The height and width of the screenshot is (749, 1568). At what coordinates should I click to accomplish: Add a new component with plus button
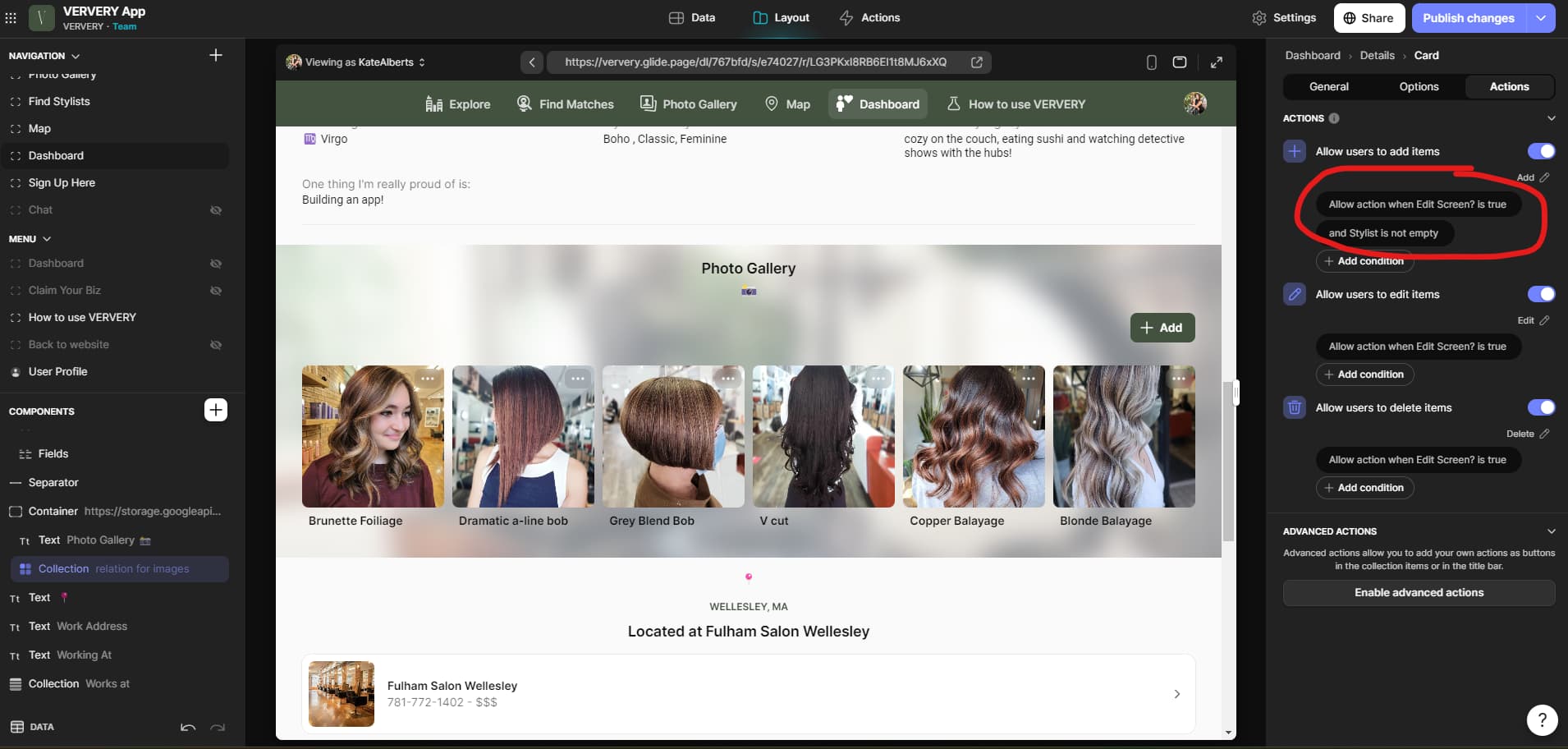coord(216,410)
